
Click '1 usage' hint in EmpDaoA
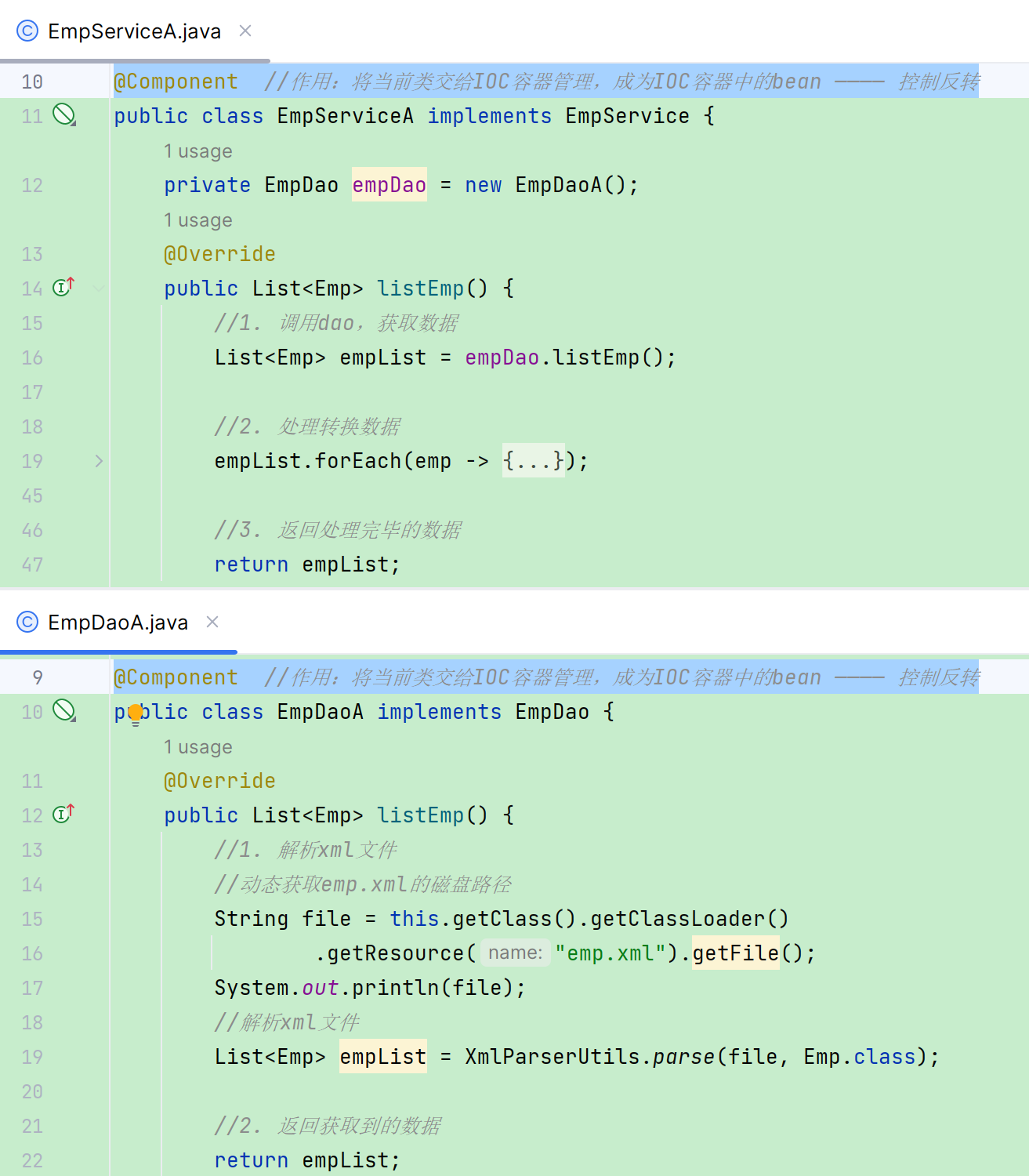coord(198,747)
